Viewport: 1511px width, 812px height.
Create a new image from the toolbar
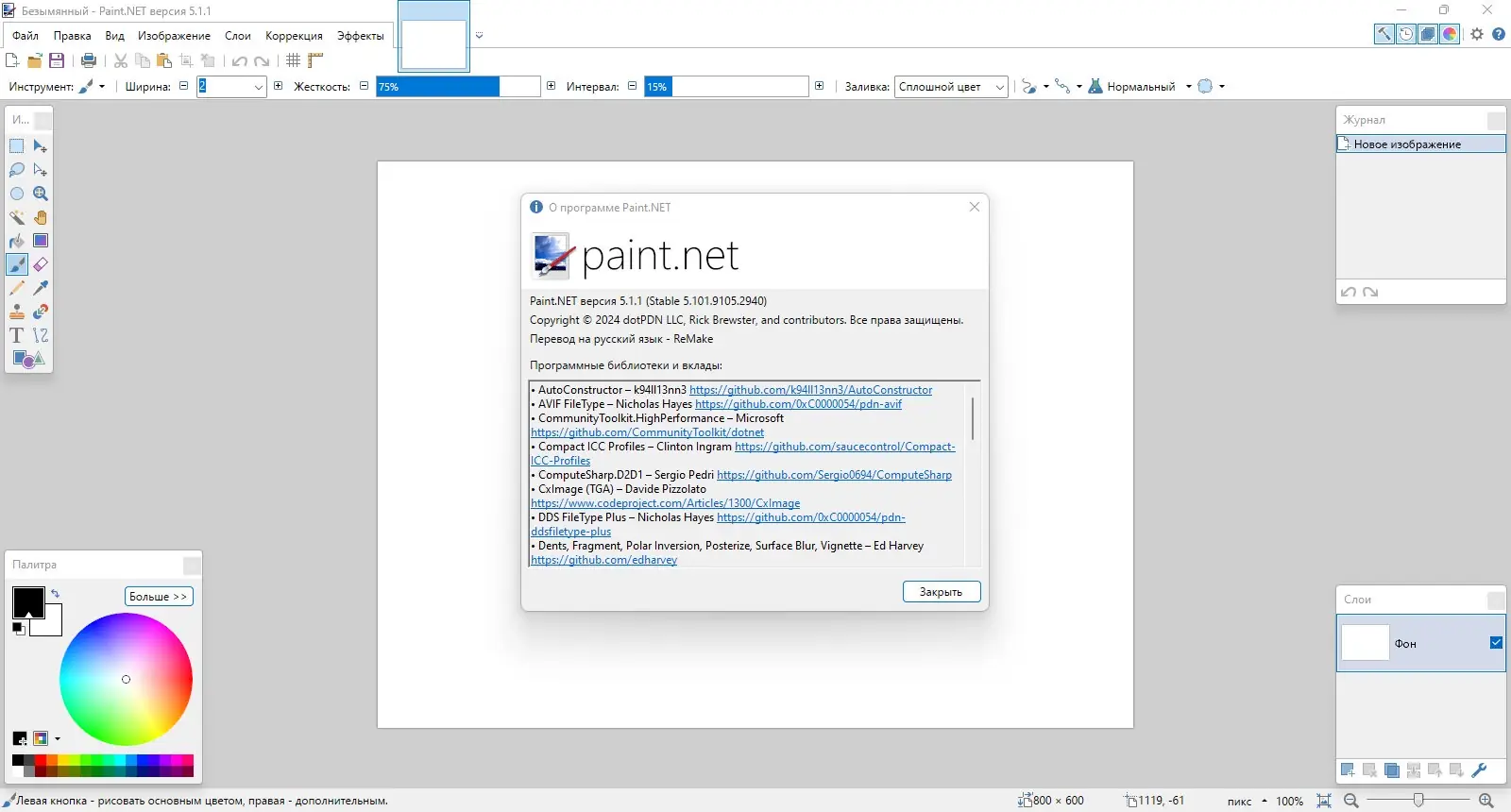12,60
